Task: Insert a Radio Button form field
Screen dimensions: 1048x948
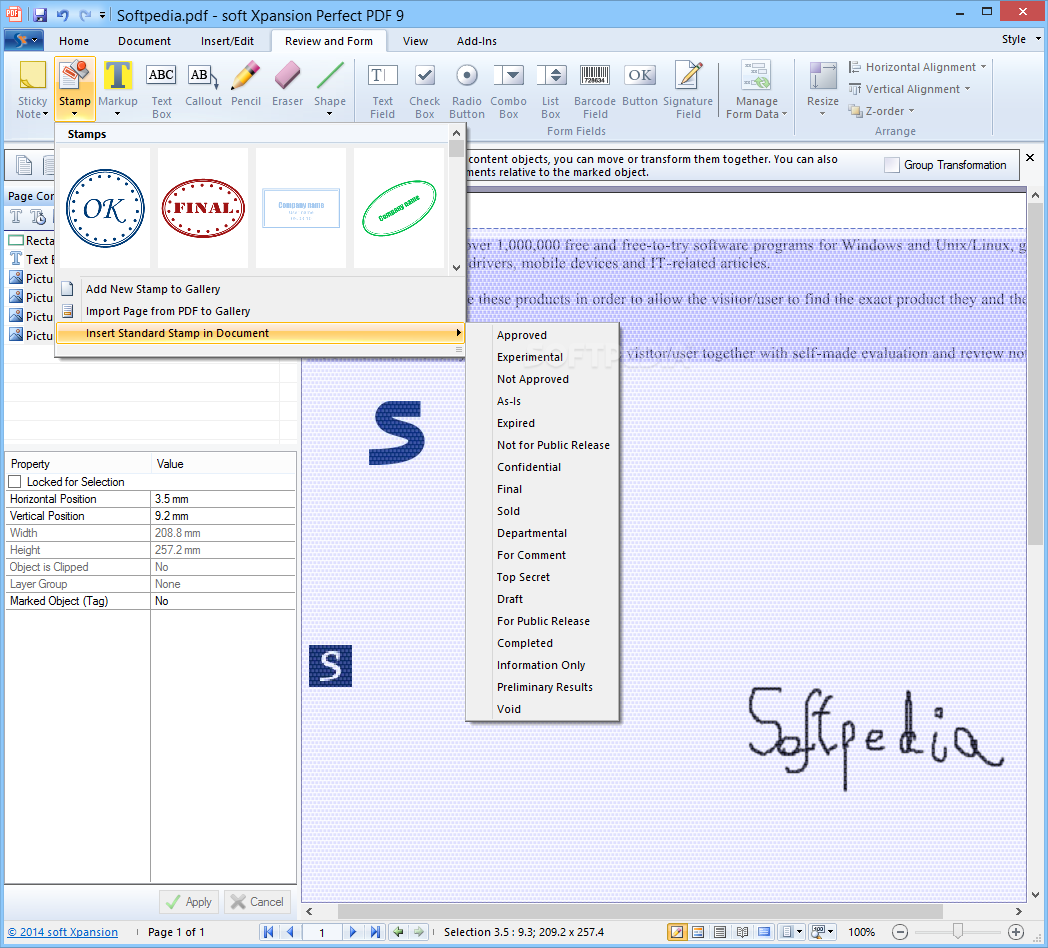Action: point(467,89)
